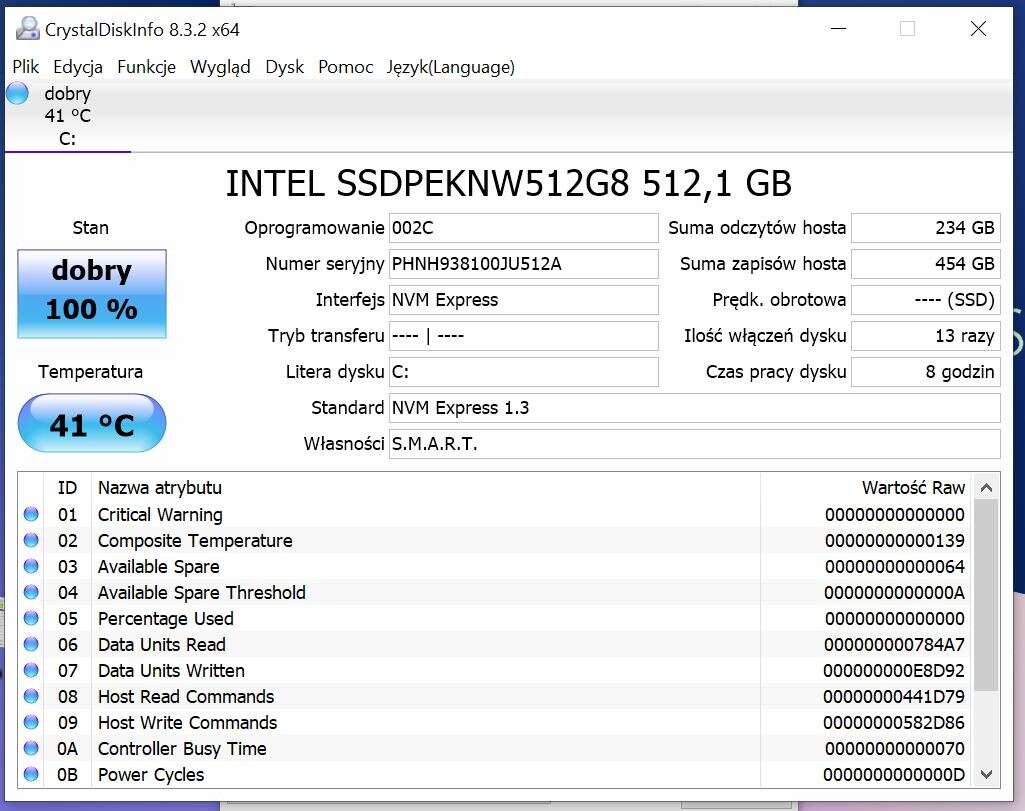Click the status orb for Percentage Used
Viewport: 1025px width, 811px height.
(x=31, y=618)
